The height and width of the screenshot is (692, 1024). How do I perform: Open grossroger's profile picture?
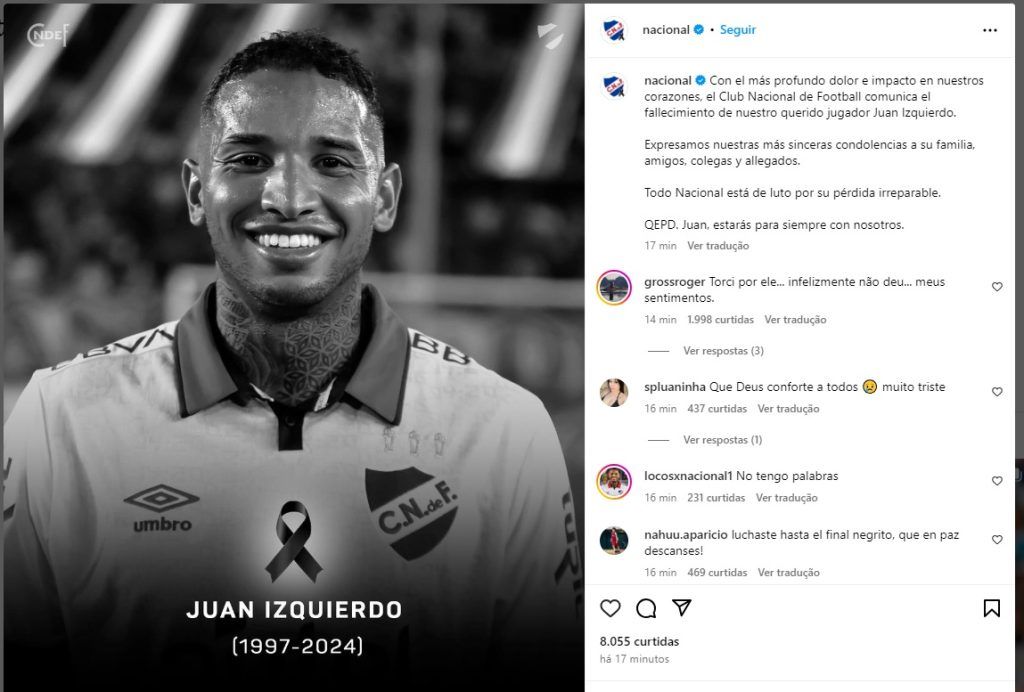click(x=614, y=287)
